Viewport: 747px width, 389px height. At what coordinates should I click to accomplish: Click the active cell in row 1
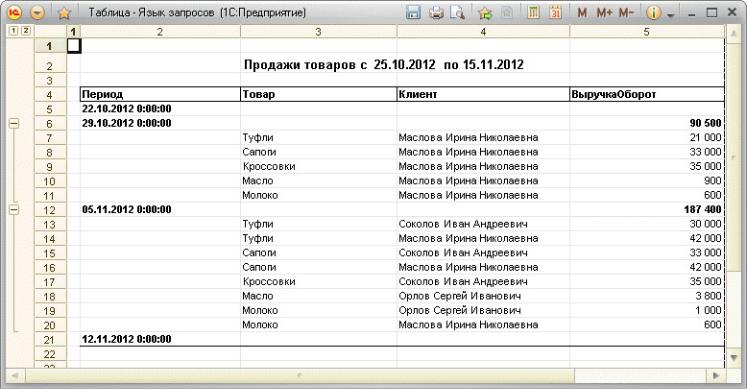coord(74,46)
